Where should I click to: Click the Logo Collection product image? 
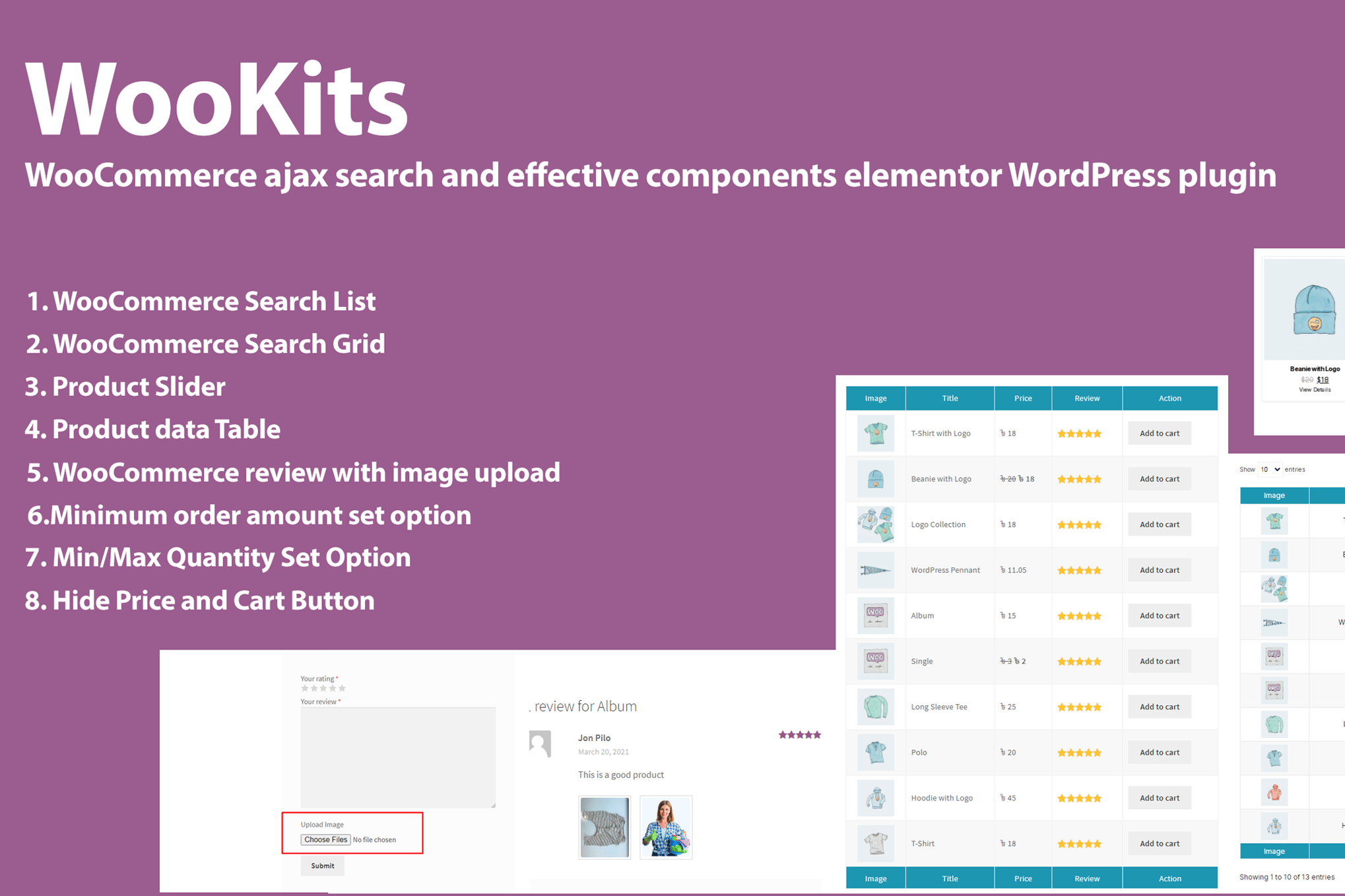(x=875, y=525)
